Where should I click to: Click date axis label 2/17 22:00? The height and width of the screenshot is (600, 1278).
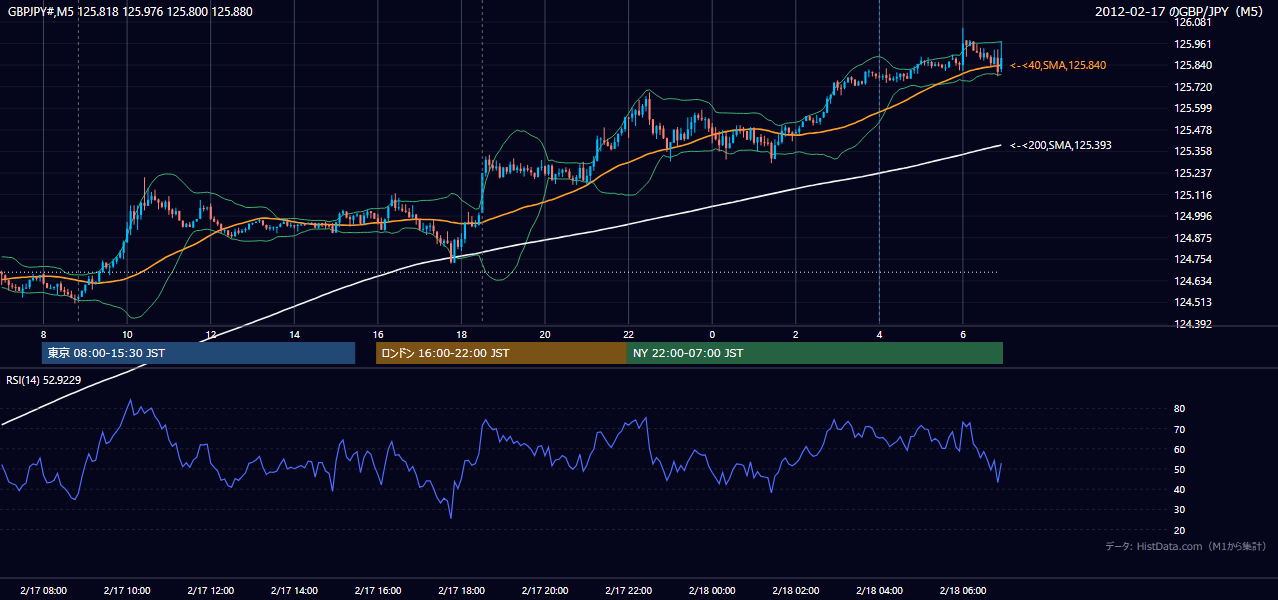point(628,591)
